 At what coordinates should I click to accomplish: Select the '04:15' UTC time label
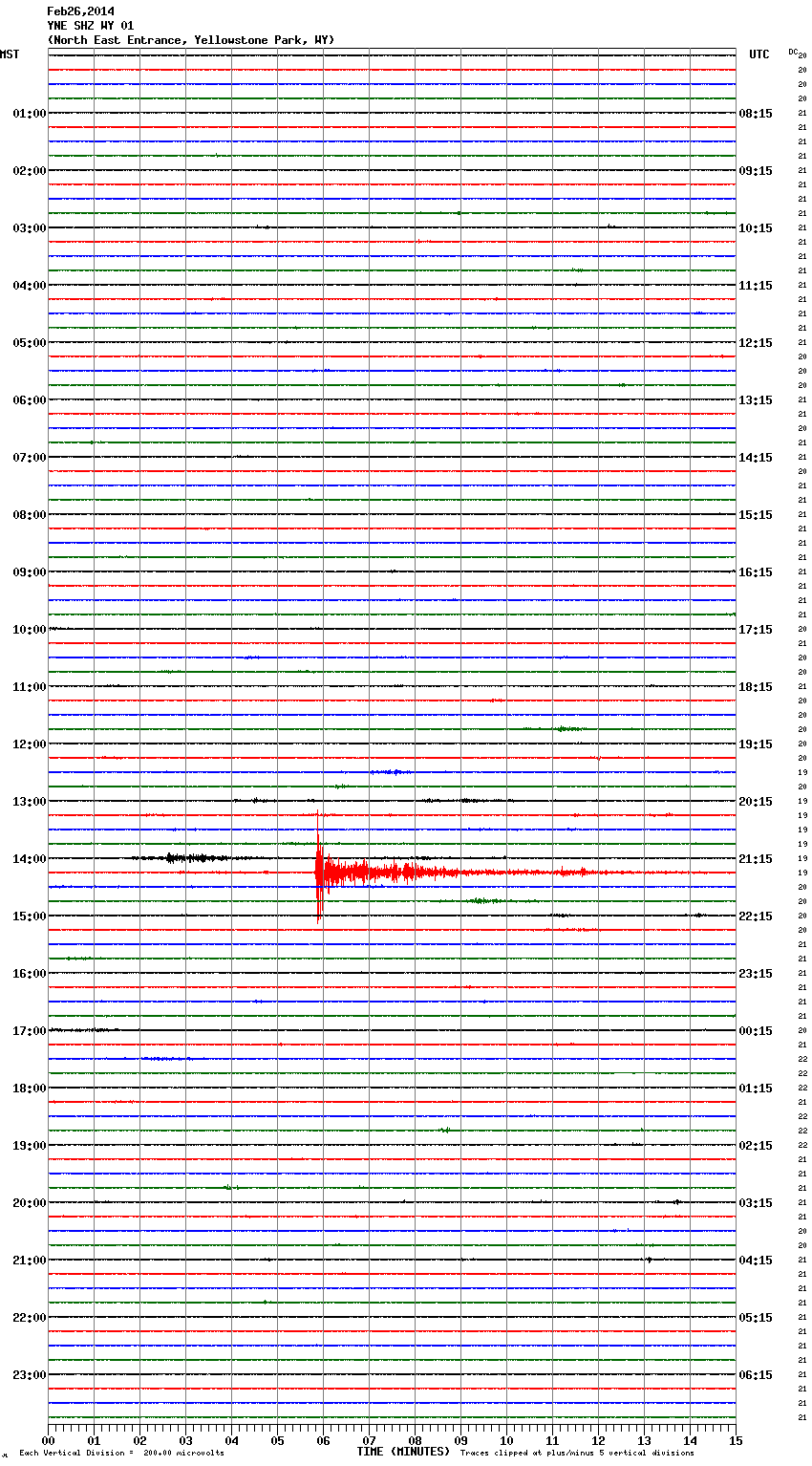756,1261
